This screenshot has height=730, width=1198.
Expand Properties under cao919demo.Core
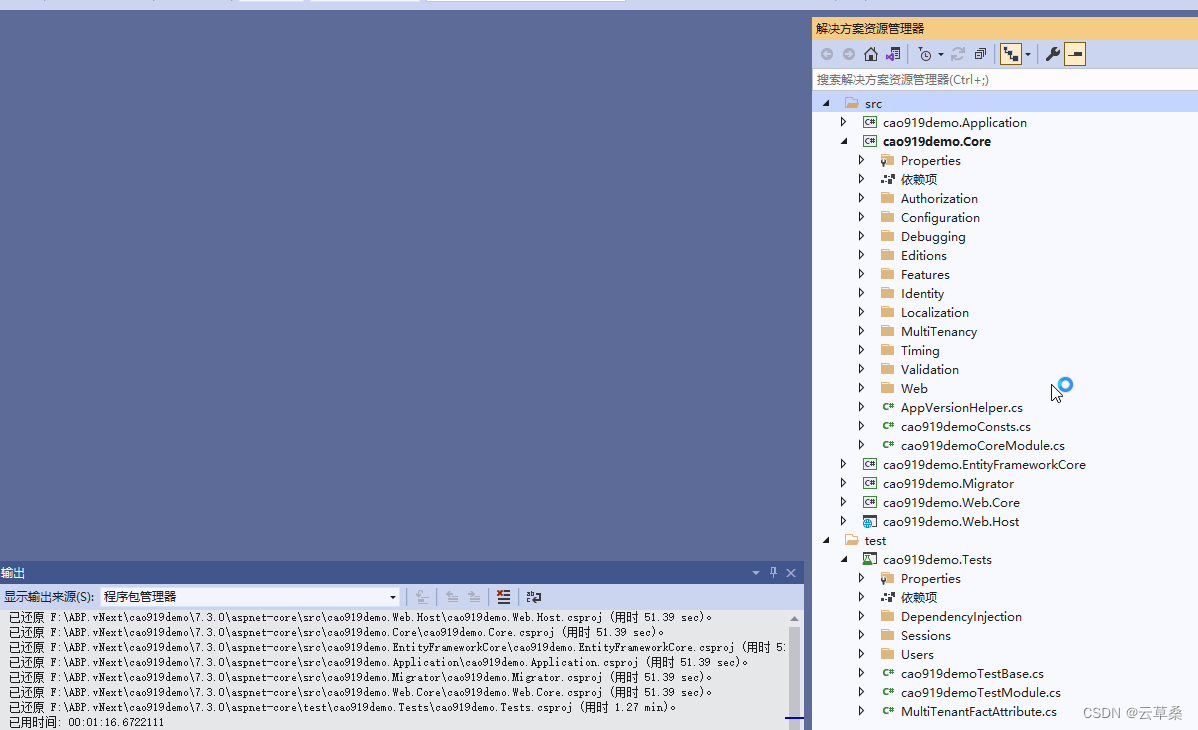(x=861, y=161)
